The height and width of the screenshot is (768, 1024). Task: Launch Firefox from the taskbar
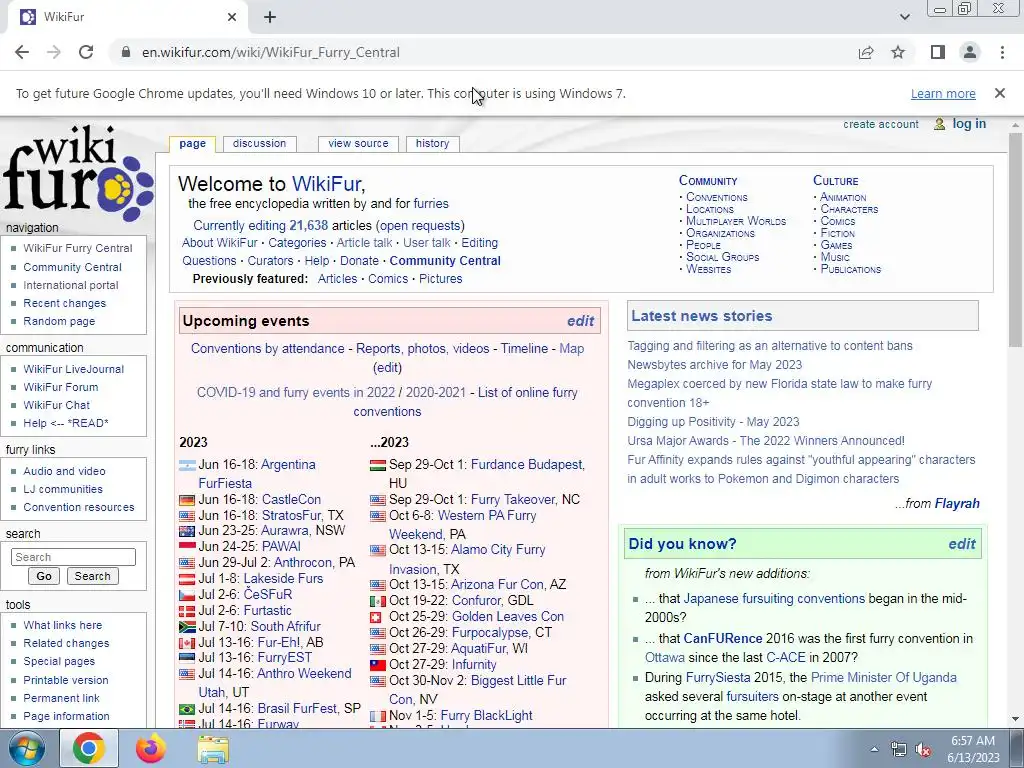click(150, 749)
